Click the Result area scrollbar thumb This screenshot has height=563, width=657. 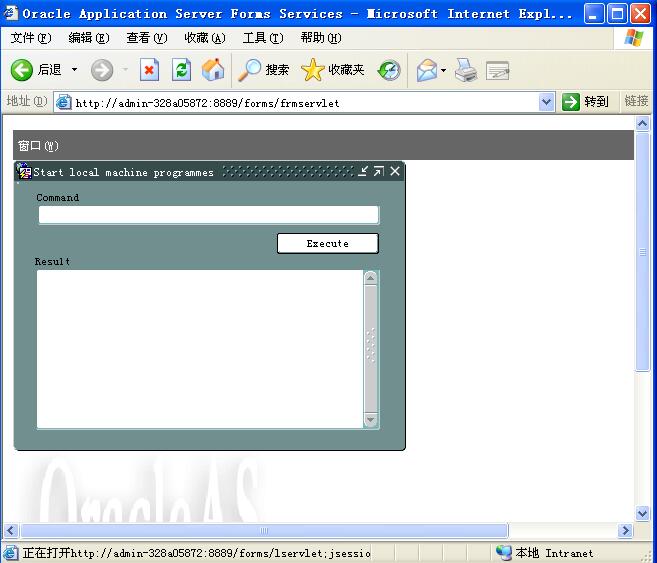click(x=371, y=348)
